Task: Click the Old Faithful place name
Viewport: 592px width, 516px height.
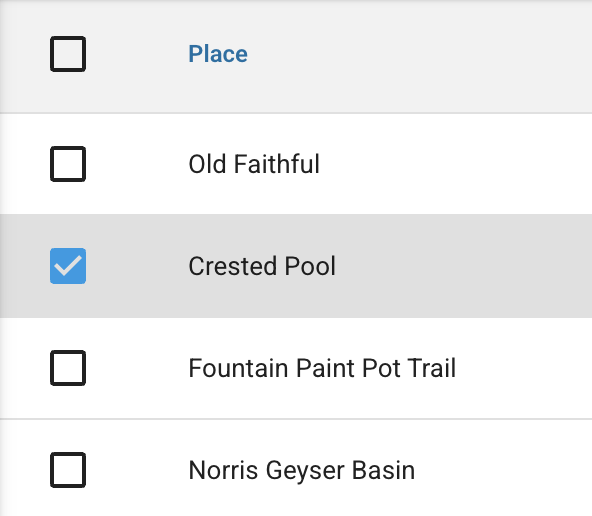Action: tap(254, 164)
